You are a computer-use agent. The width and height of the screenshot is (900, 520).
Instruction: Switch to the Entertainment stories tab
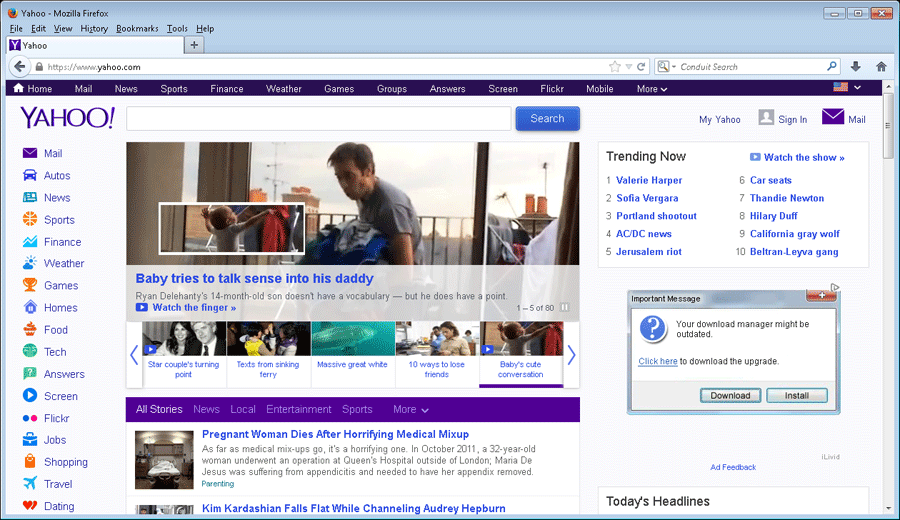click(x=298, y=410)
